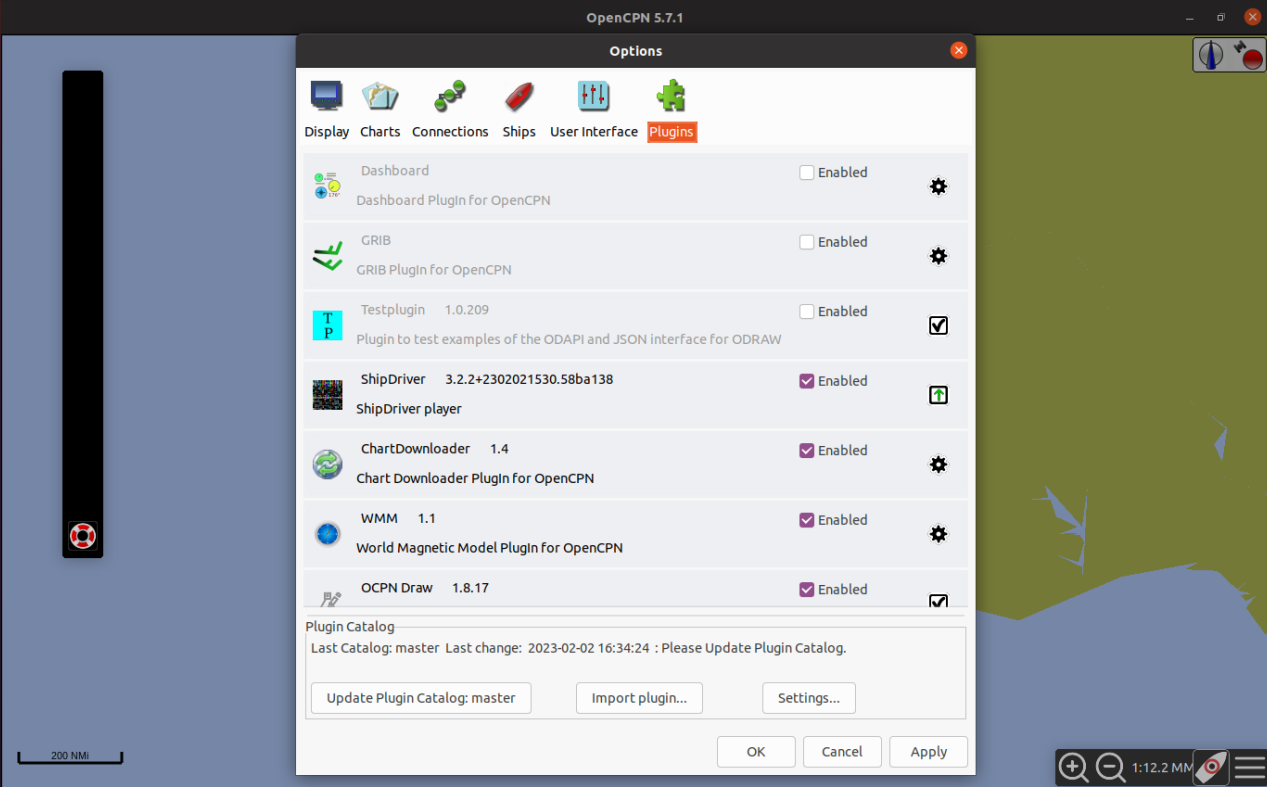This screenshot has width=1267, height=787.
Task: Close the Options dialog
Action: point(958,50)
